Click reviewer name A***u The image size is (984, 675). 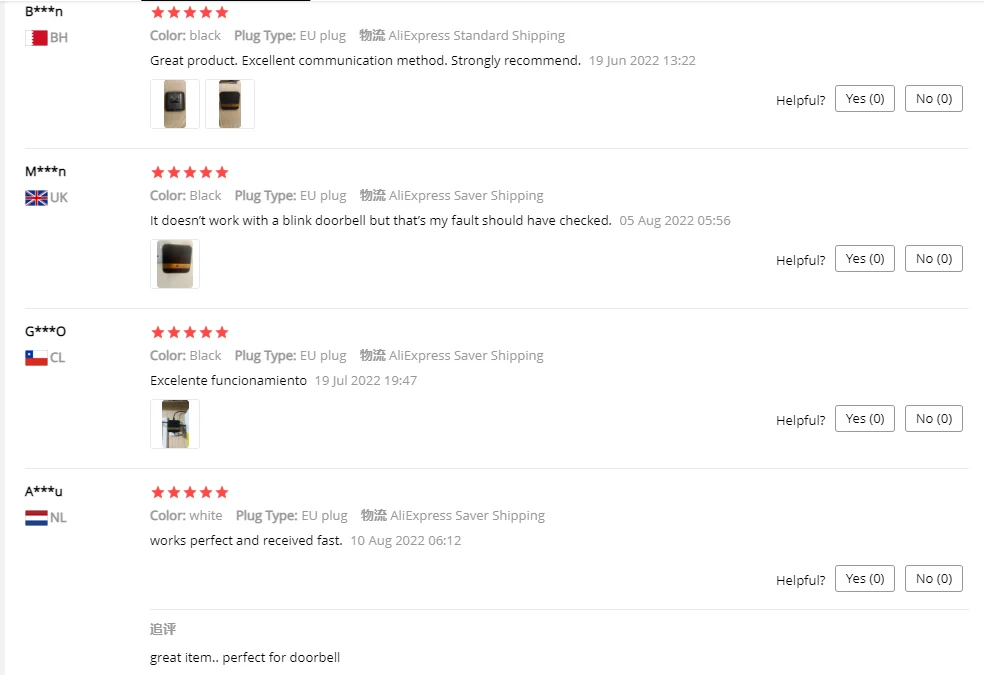(44, 492)
